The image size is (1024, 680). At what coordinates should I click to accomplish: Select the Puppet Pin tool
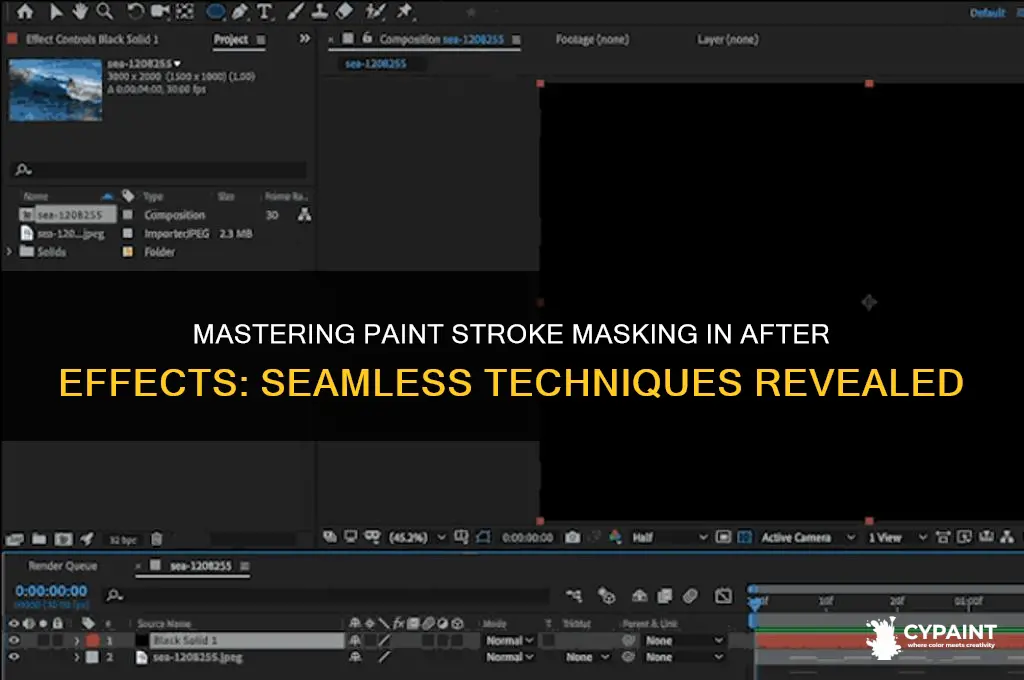pyautogui.click(x=404, y=11)
